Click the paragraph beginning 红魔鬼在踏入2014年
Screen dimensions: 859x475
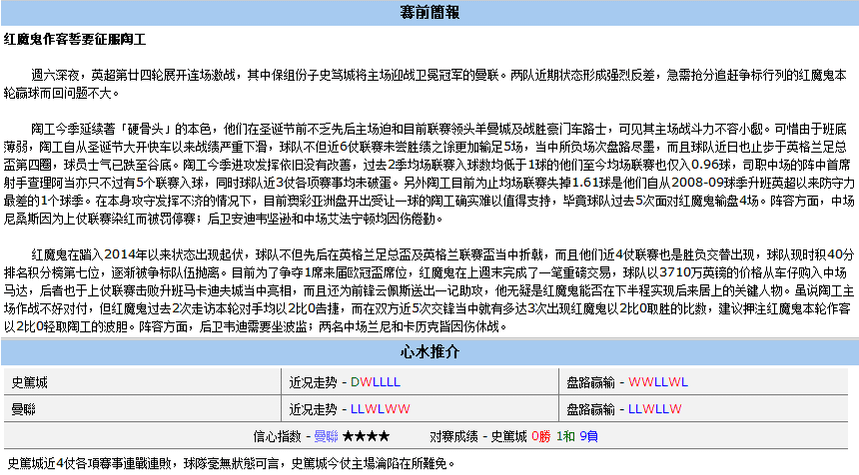429,290
